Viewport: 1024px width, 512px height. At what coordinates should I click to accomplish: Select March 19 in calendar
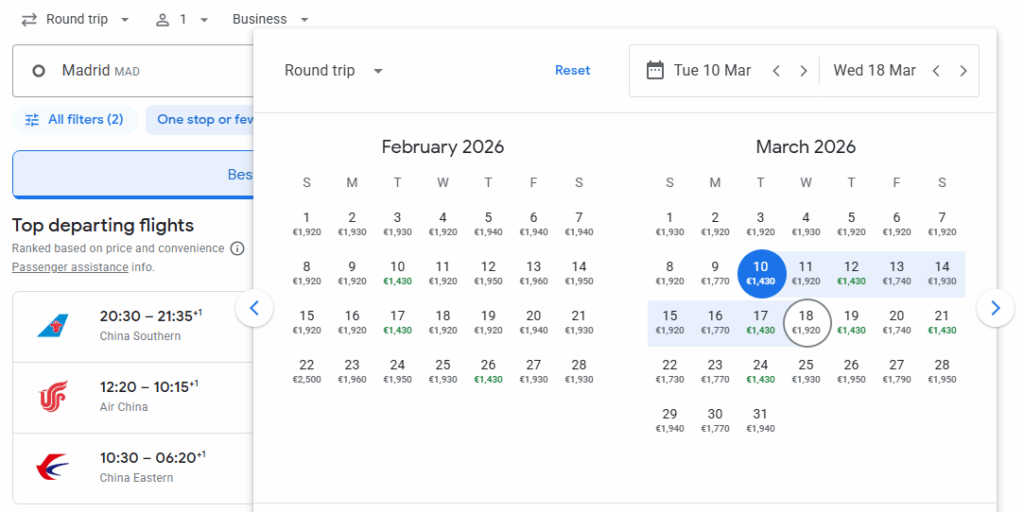[x=852, y=323]
